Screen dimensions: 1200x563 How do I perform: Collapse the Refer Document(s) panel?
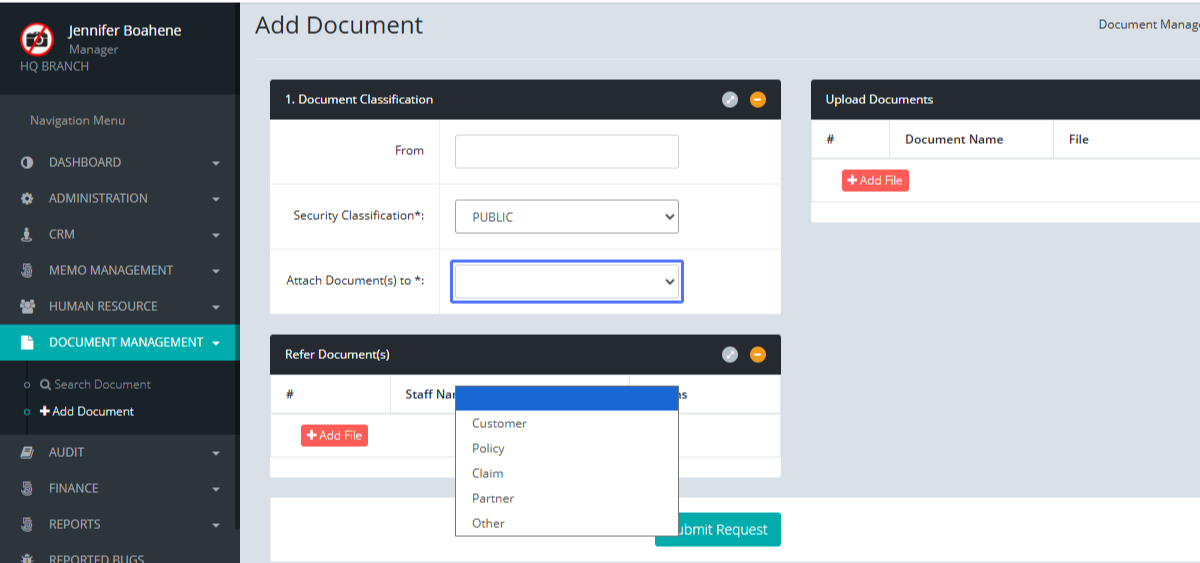point(758,355)
